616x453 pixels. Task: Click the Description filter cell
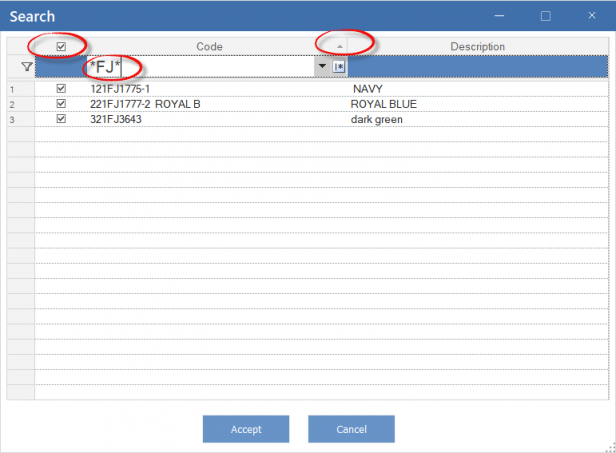[x=478, y=67]
